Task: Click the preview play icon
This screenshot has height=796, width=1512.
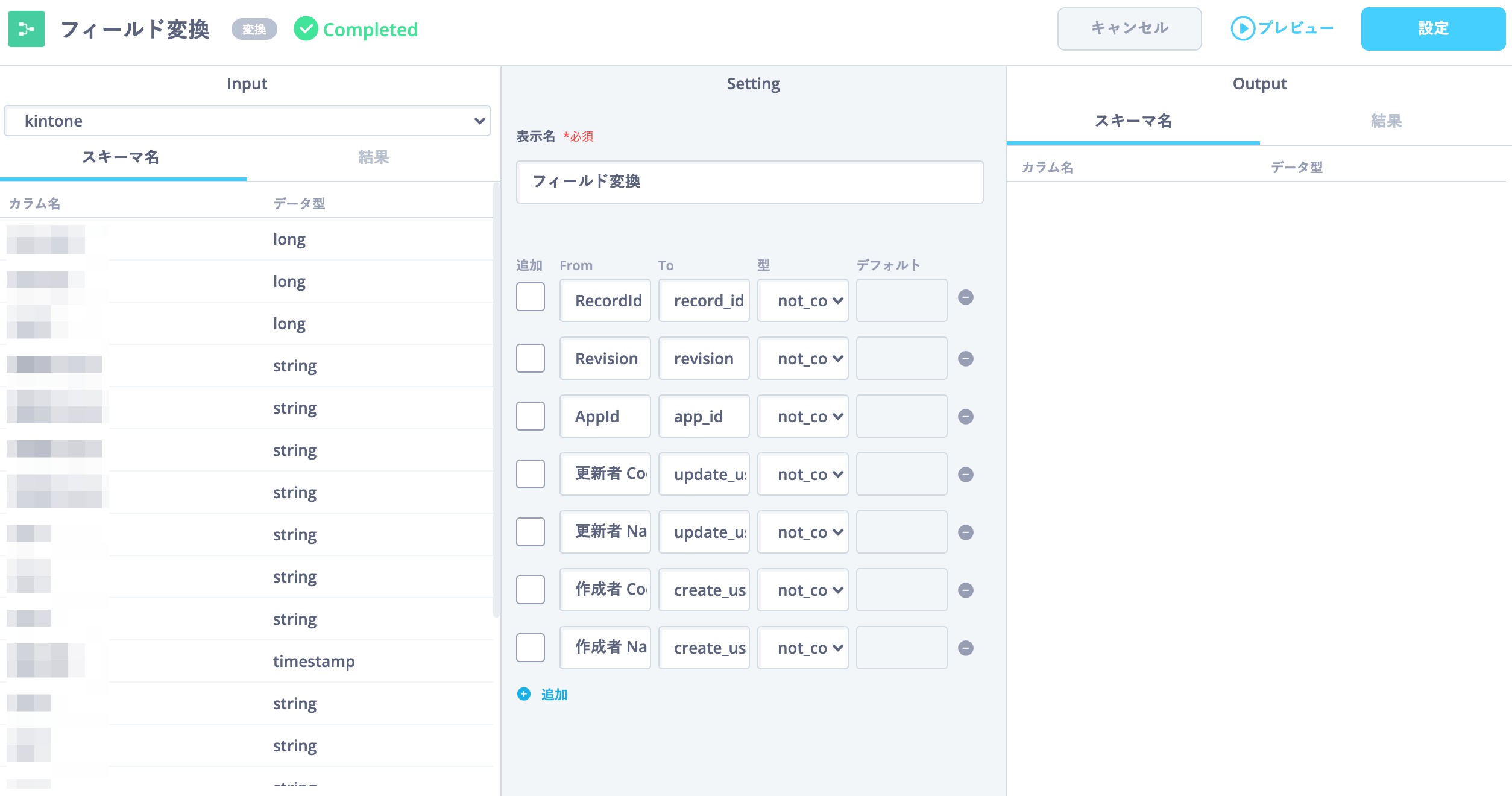Action: (x=1243, y=28)
